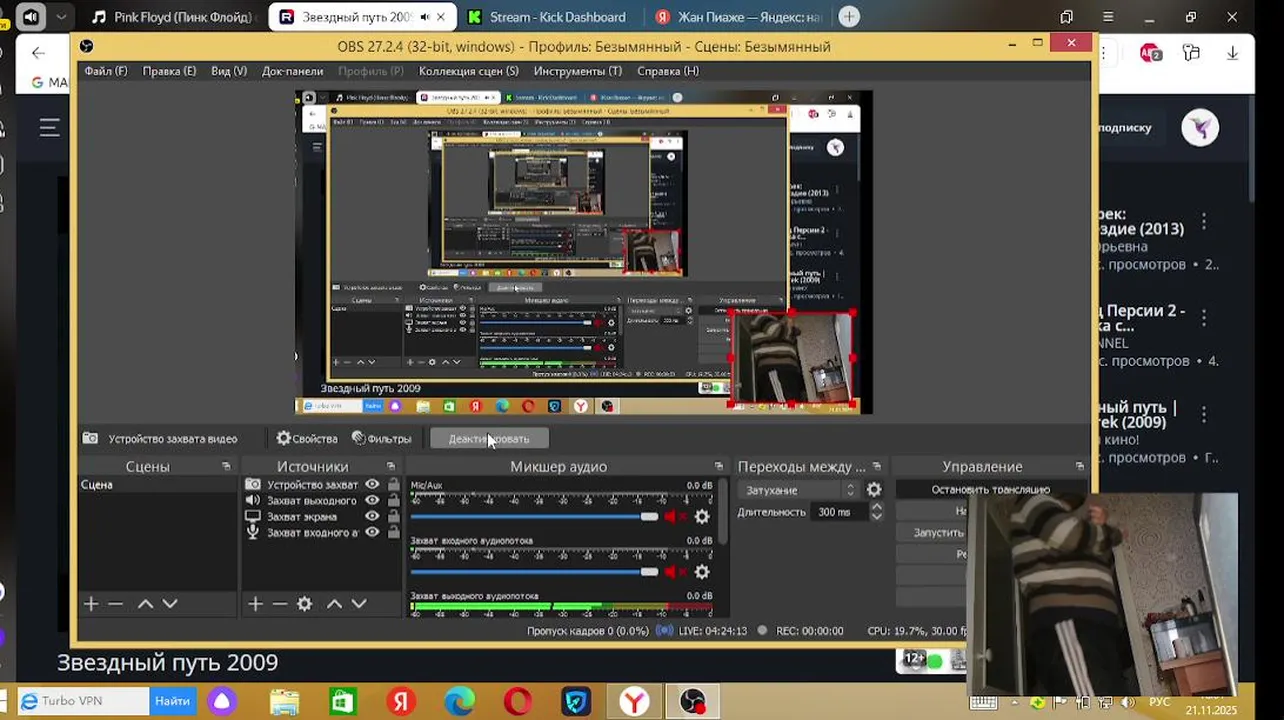1284x720 pixels.
Task: Expand the browser tab group arrow at top-left
Action: click(62, 16)
